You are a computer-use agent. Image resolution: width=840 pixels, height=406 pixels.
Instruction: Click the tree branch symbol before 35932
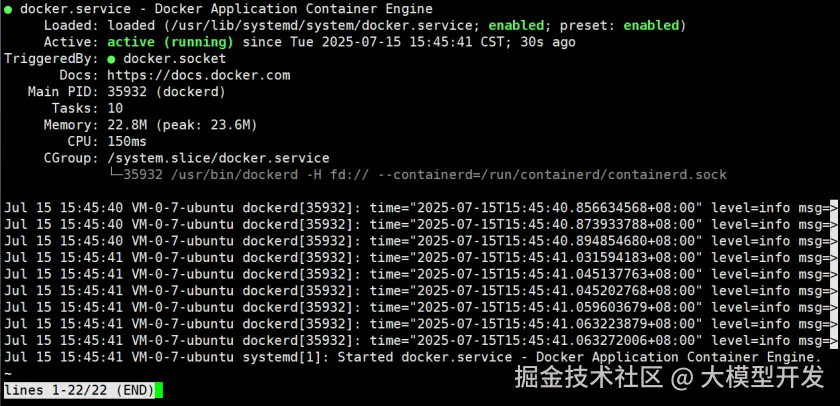point(114,175)
